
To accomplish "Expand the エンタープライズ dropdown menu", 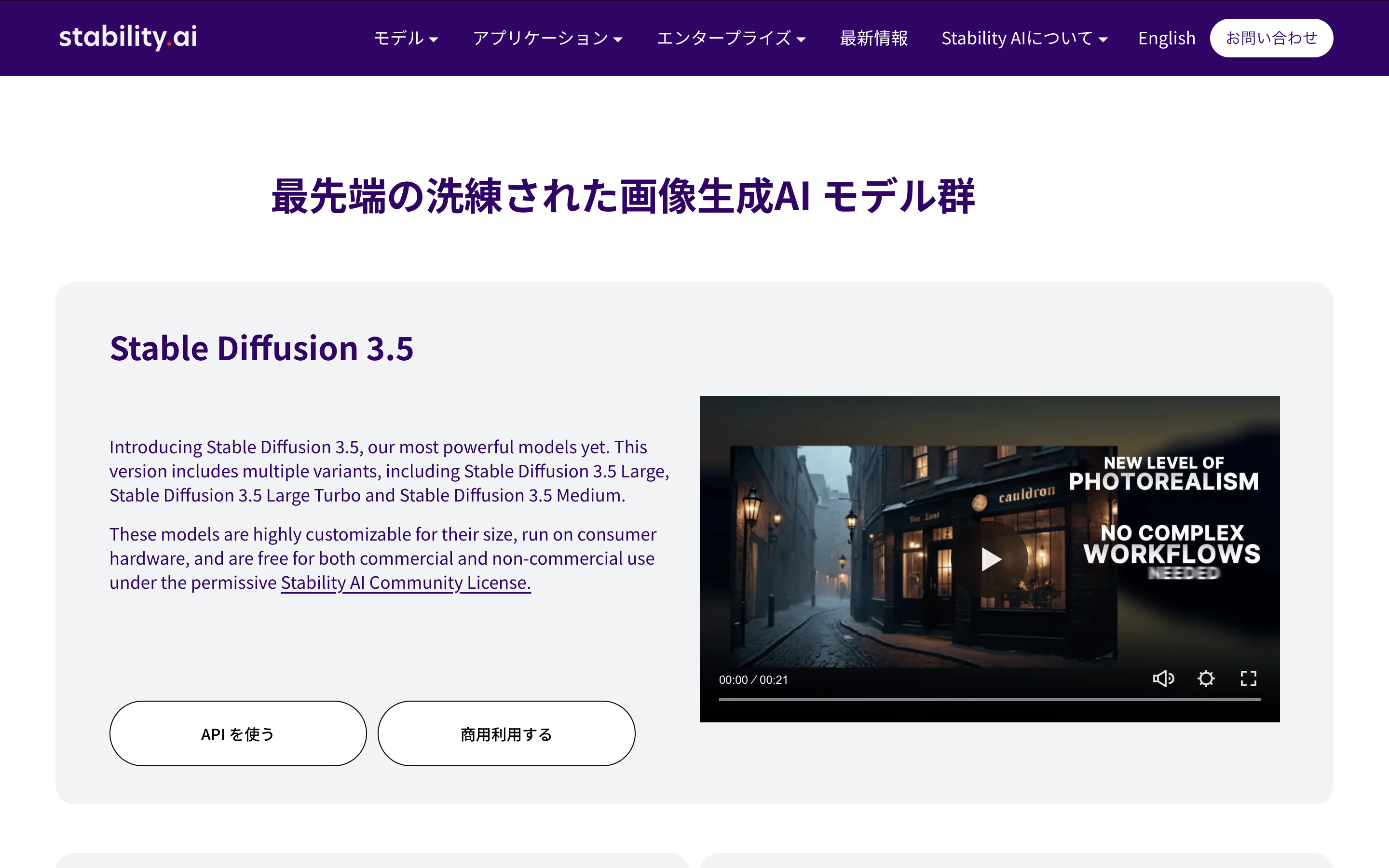I will point(731,39).
